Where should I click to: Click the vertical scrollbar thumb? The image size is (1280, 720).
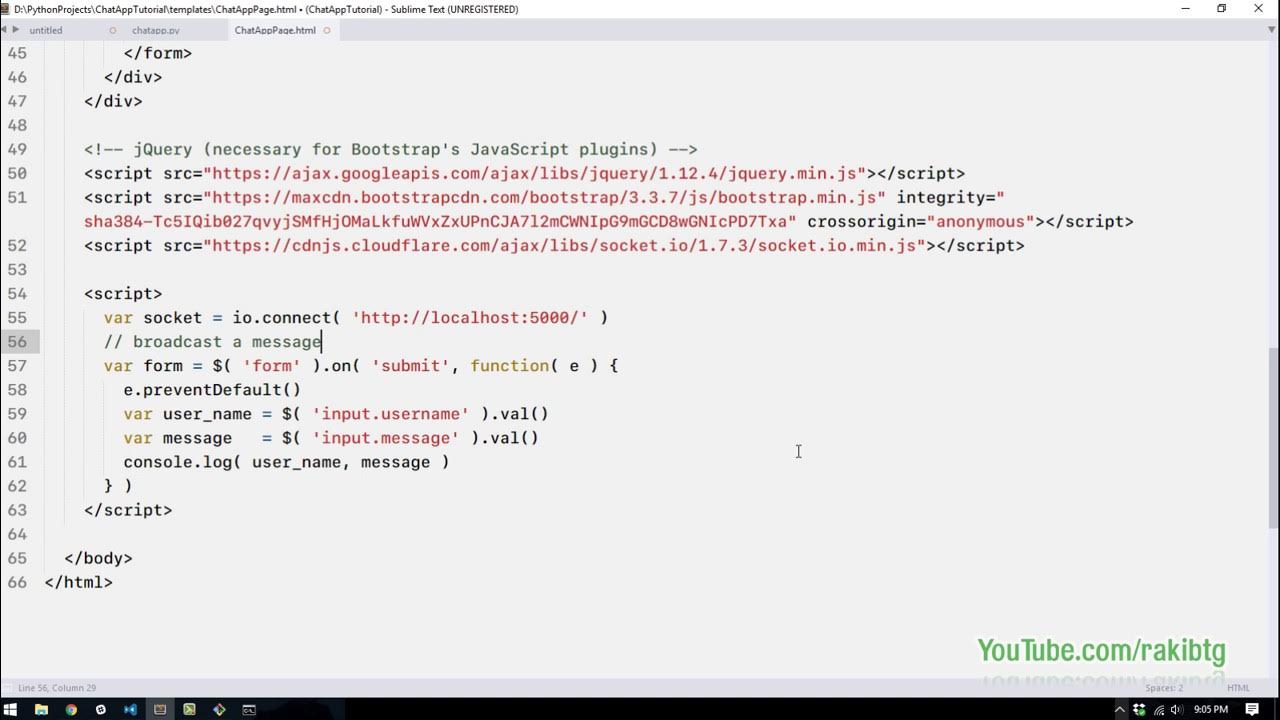click(x=1273, y=437)
